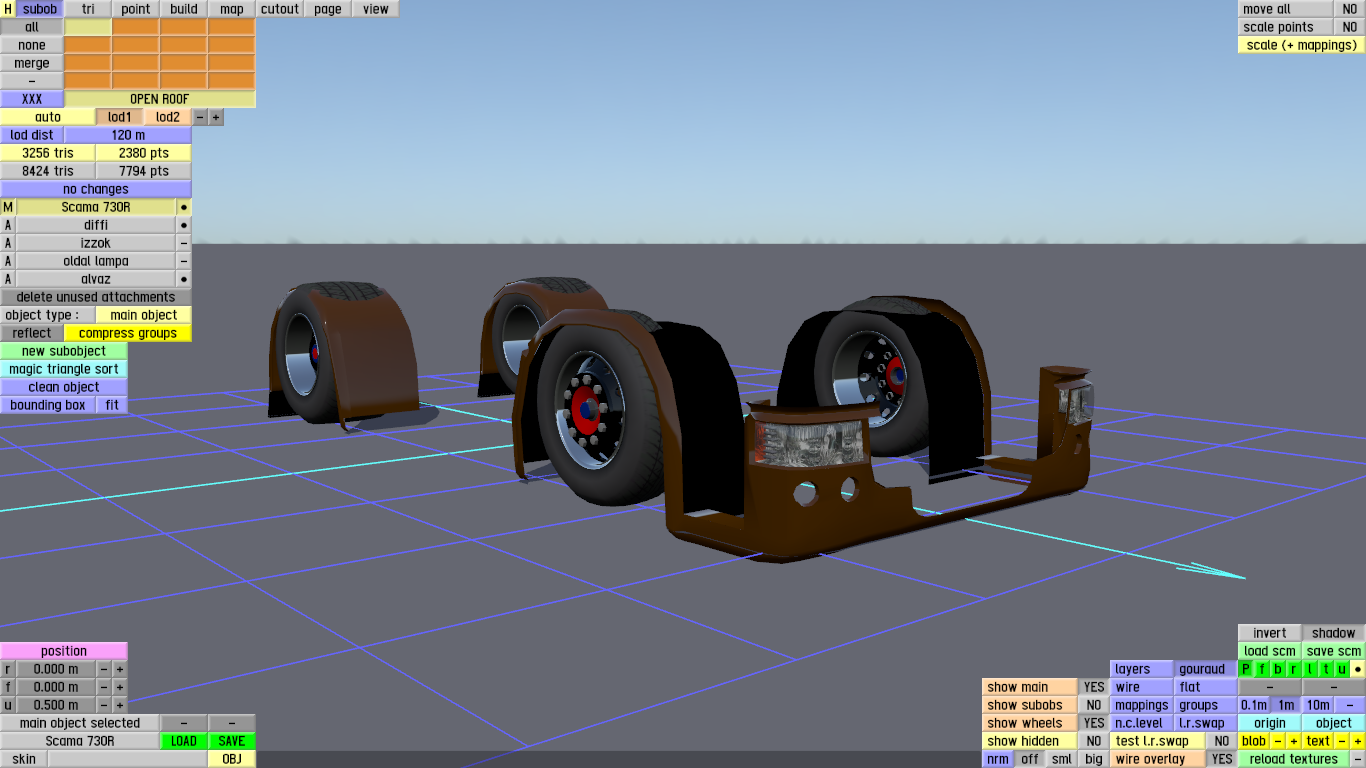Change the object type main object value

[x=144, y=315]
